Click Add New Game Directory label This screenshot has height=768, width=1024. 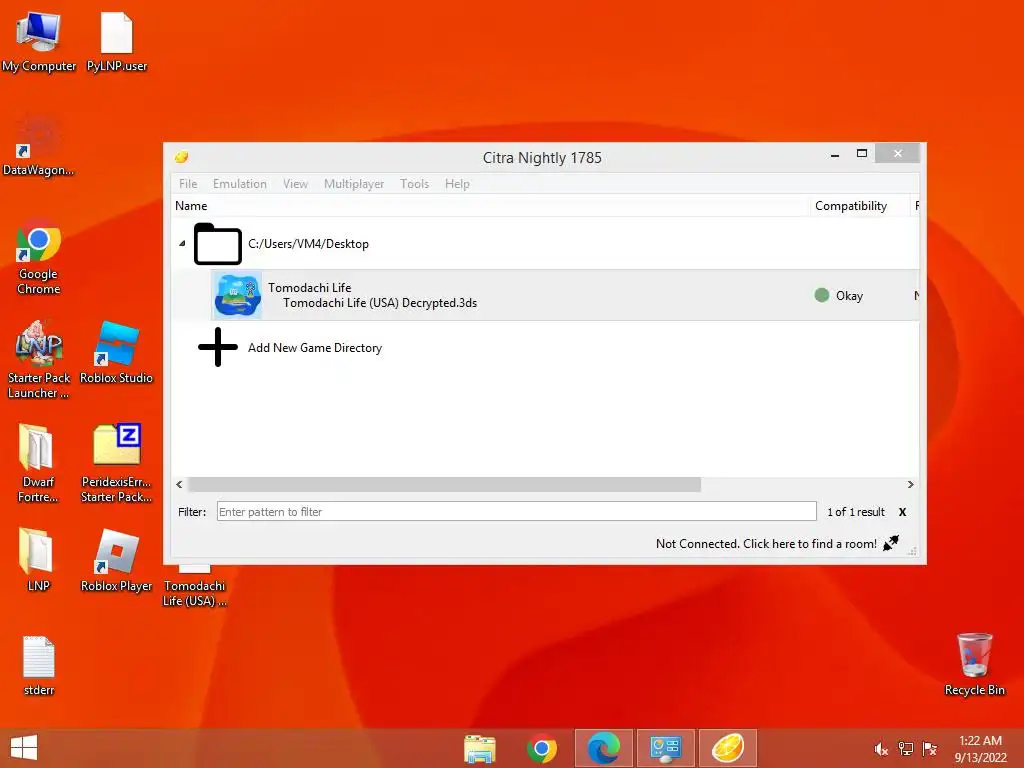coord(315,347)
